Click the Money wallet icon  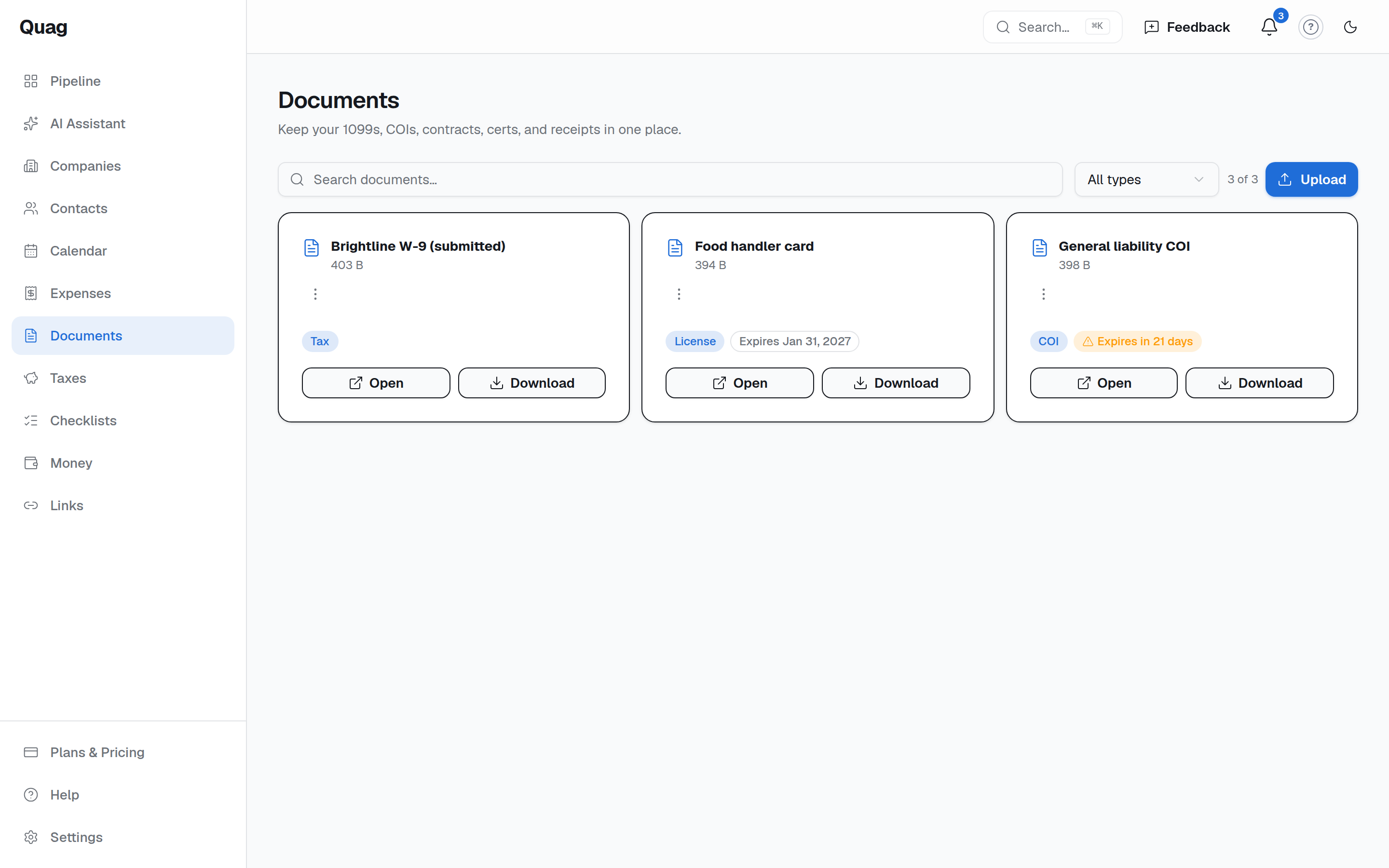pos(31,463)
